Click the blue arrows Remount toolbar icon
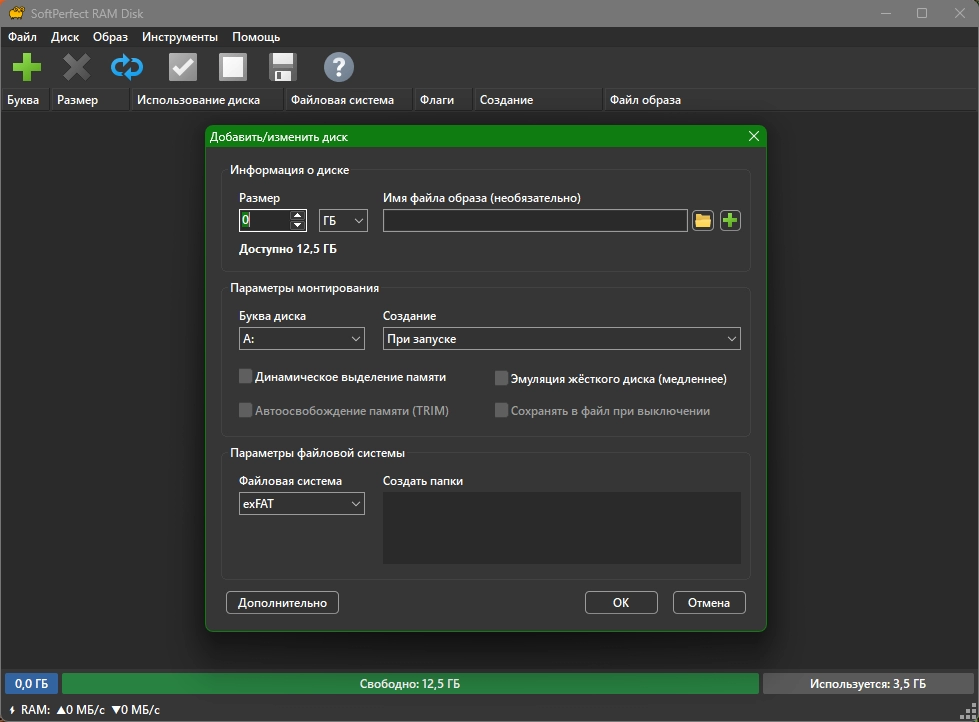The image size is (979, 722). 127,68
